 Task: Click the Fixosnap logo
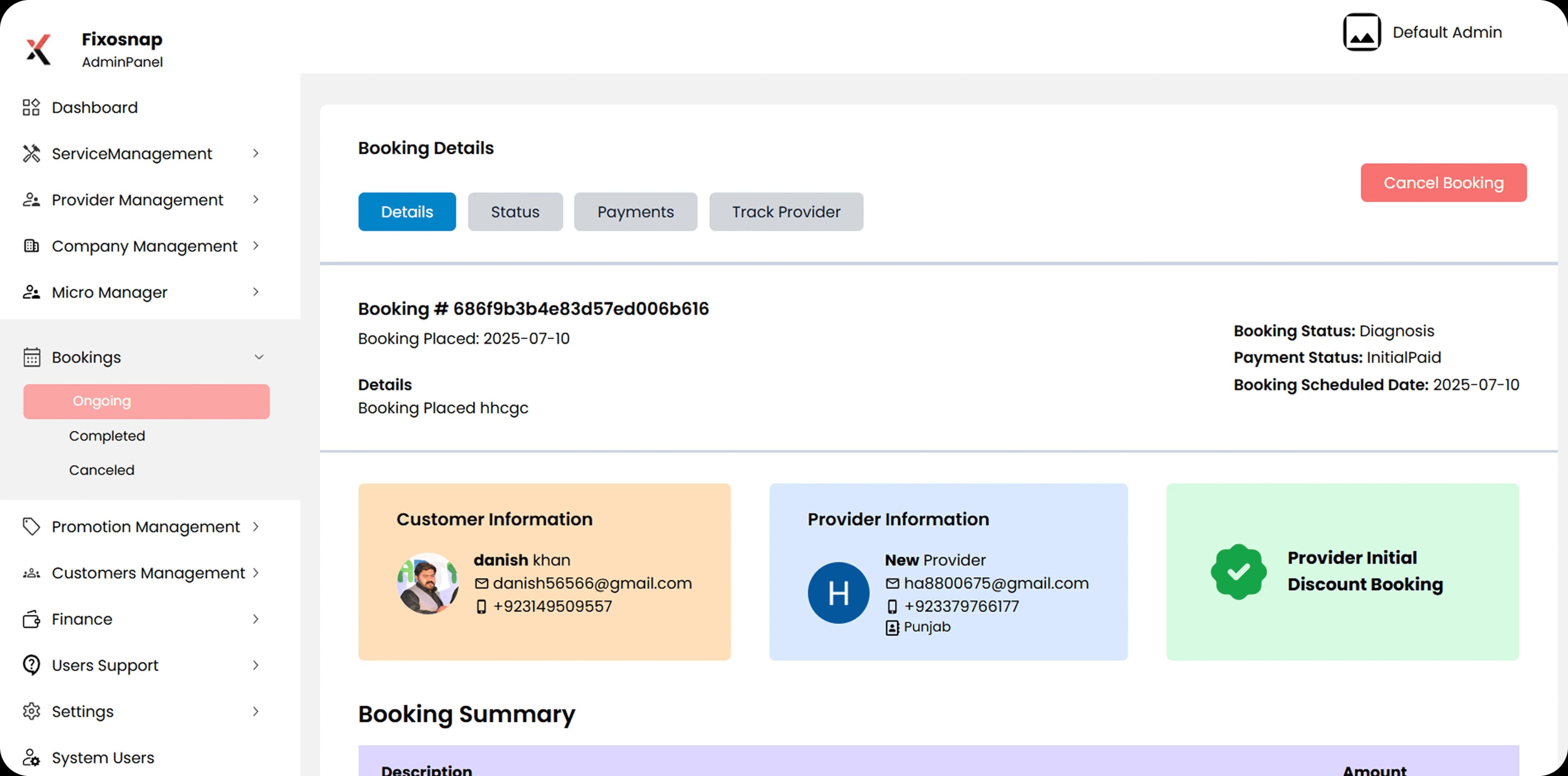(x=38, y=49)
